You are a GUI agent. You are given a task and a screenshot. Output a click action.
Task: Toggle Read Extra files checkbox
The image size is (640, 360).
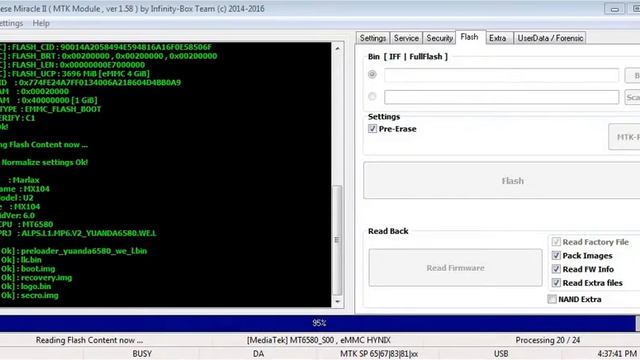point(556,282)
